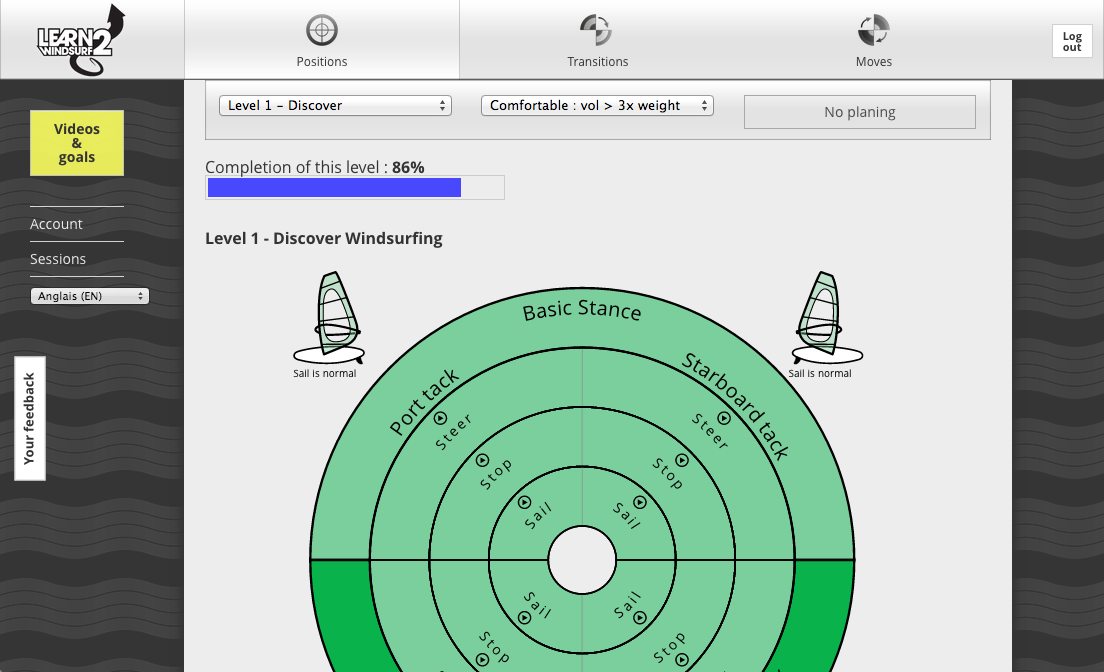Click the No planing button

pos(860,112)
